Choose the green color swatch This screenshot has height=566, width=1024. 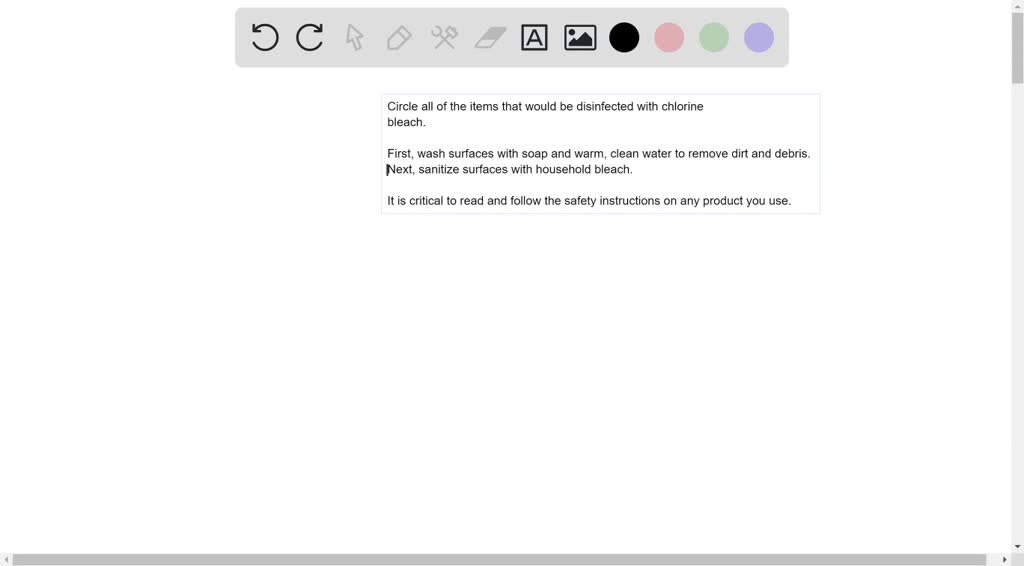[x=714, y=37]
